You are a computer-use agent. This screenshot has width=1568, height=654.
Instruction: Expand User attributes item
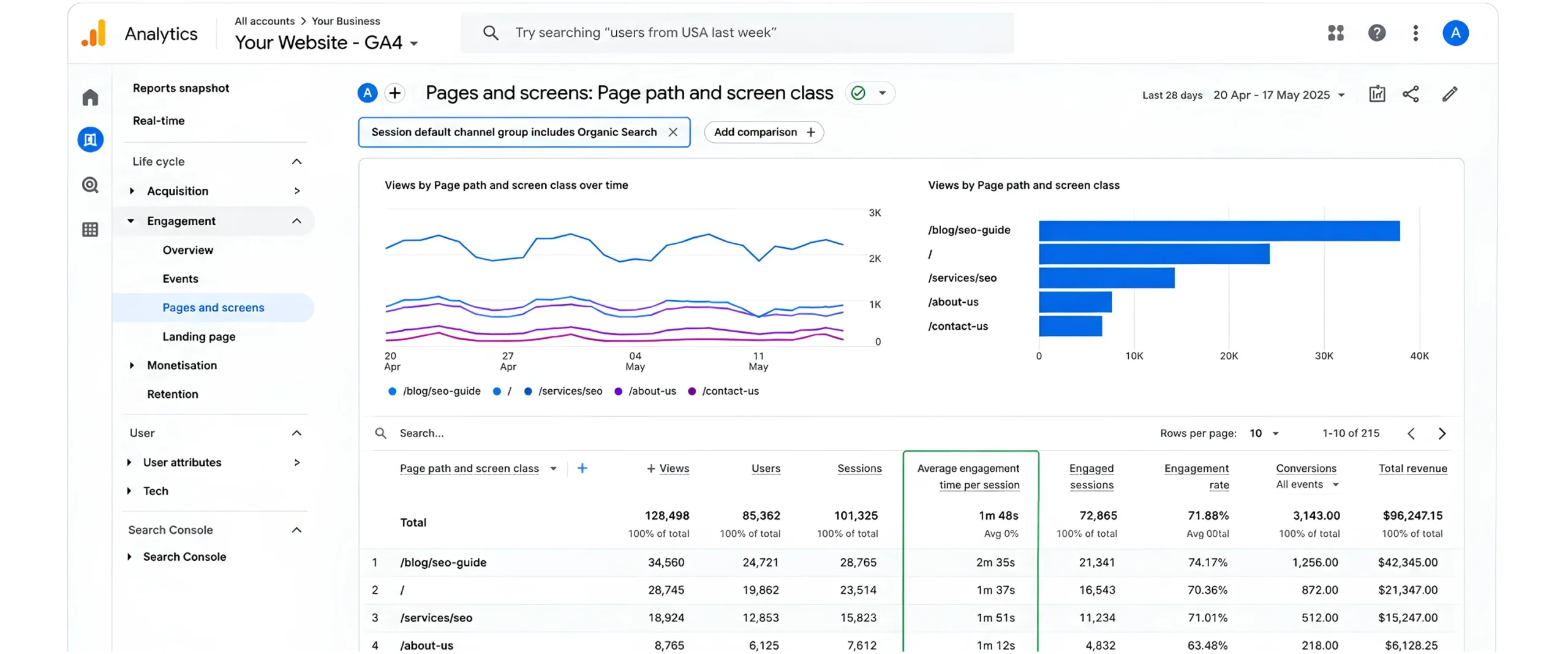click(x=129, y=463)
